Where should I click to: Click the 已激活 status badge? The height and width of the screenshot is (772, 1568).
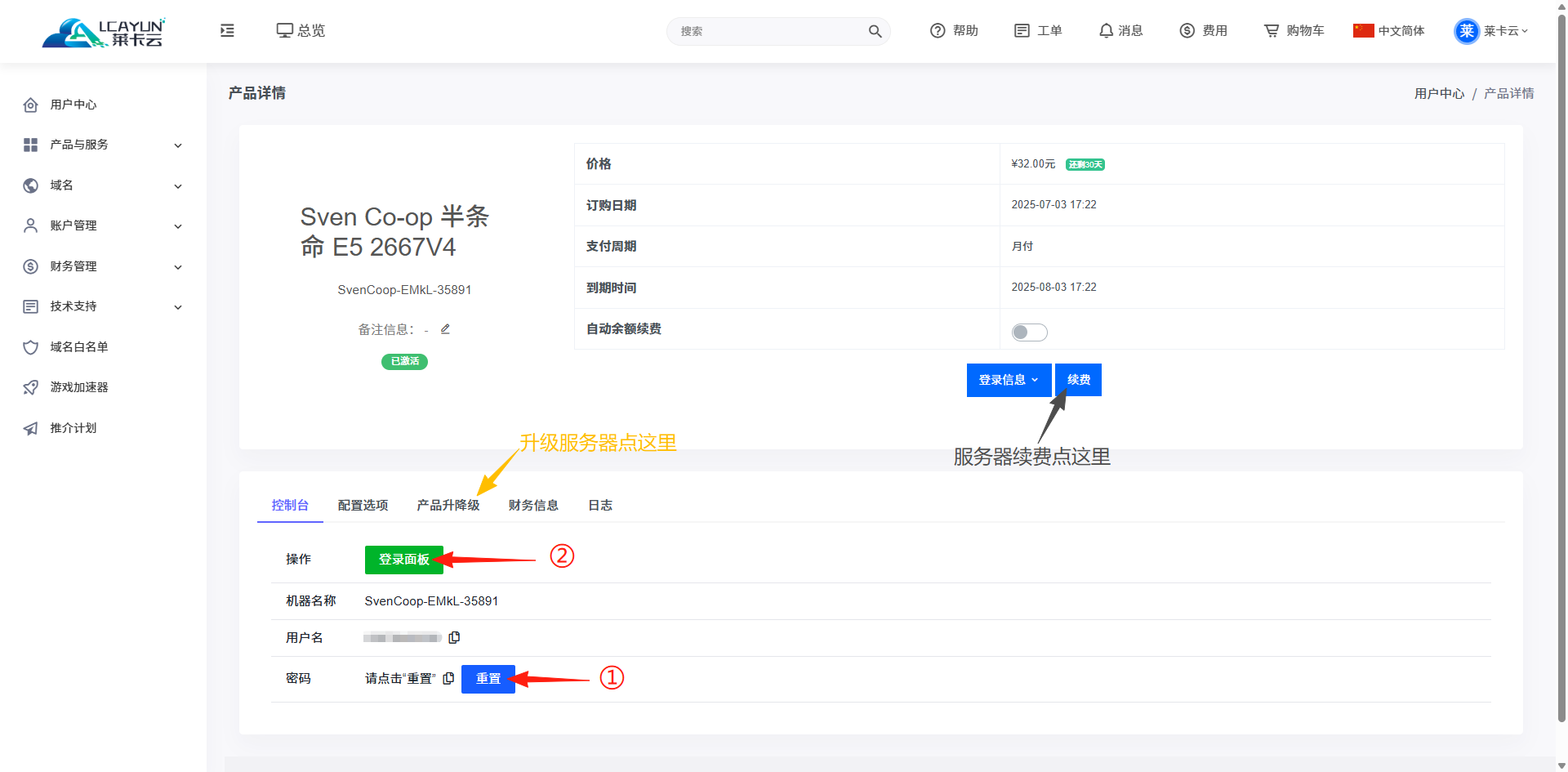[x=404, y=361]
